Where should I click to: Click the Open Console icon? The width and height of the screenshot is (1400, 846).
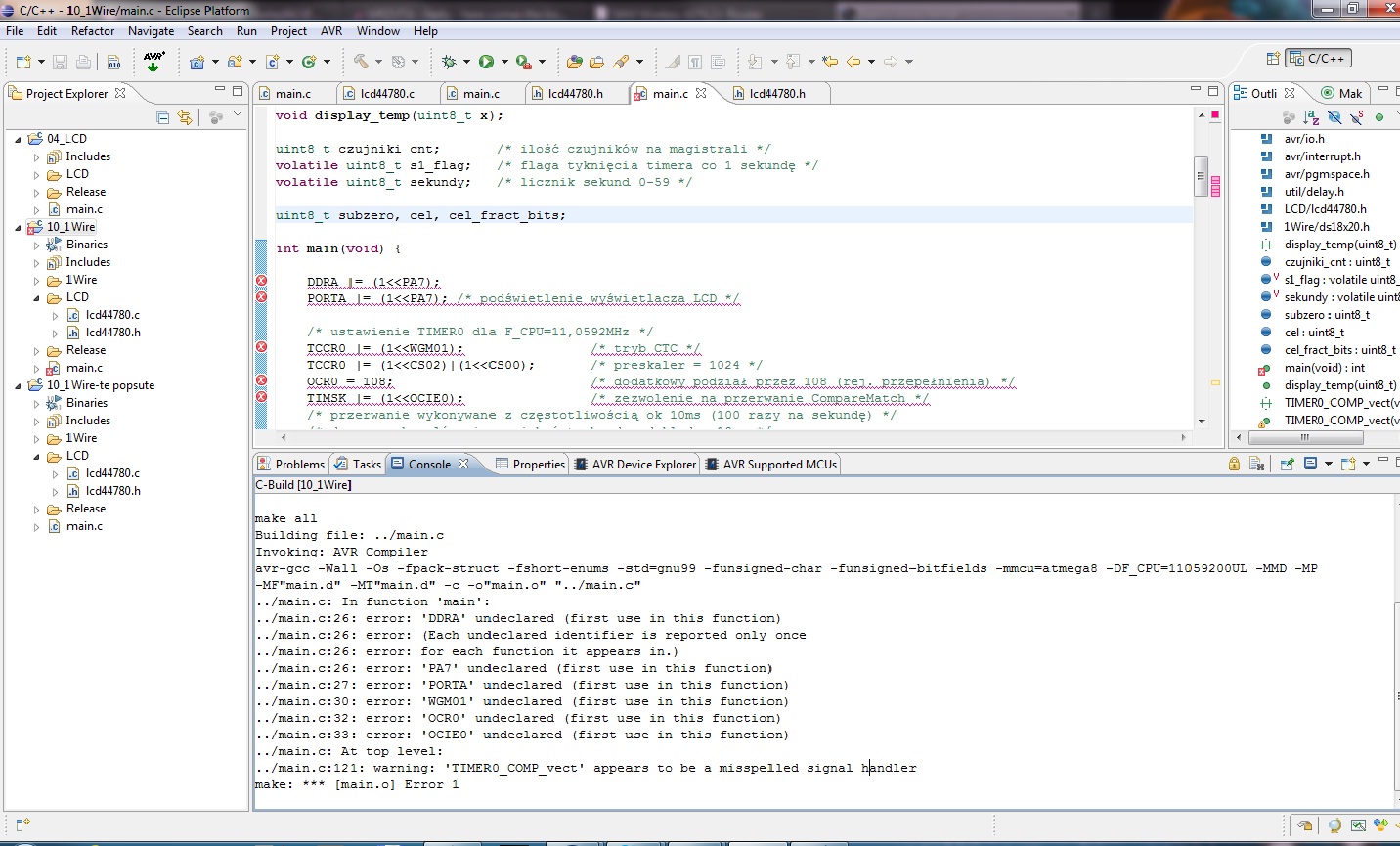tap(1348, 464)
